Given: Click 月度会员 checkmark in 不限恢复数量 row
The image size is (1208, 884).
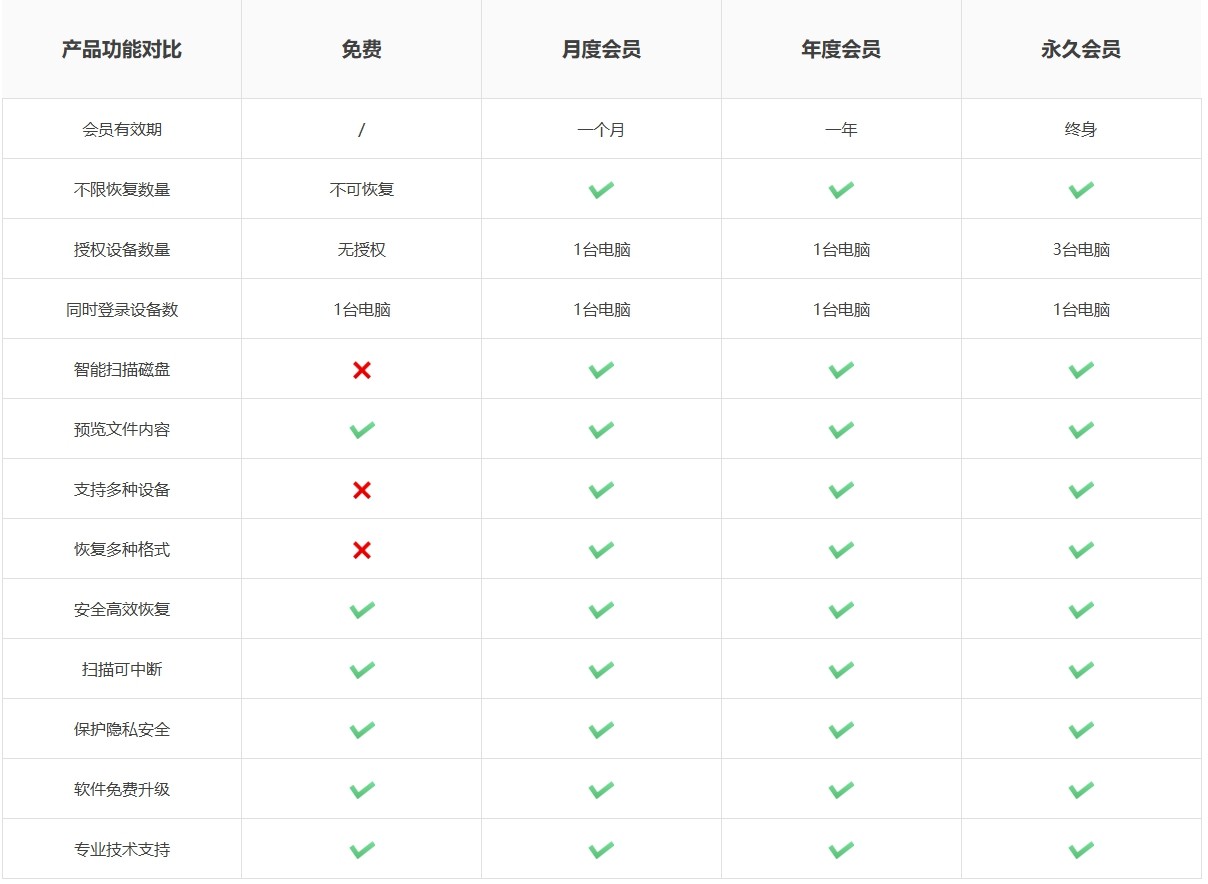Looking at the screenshot, I should coord(601,190).
